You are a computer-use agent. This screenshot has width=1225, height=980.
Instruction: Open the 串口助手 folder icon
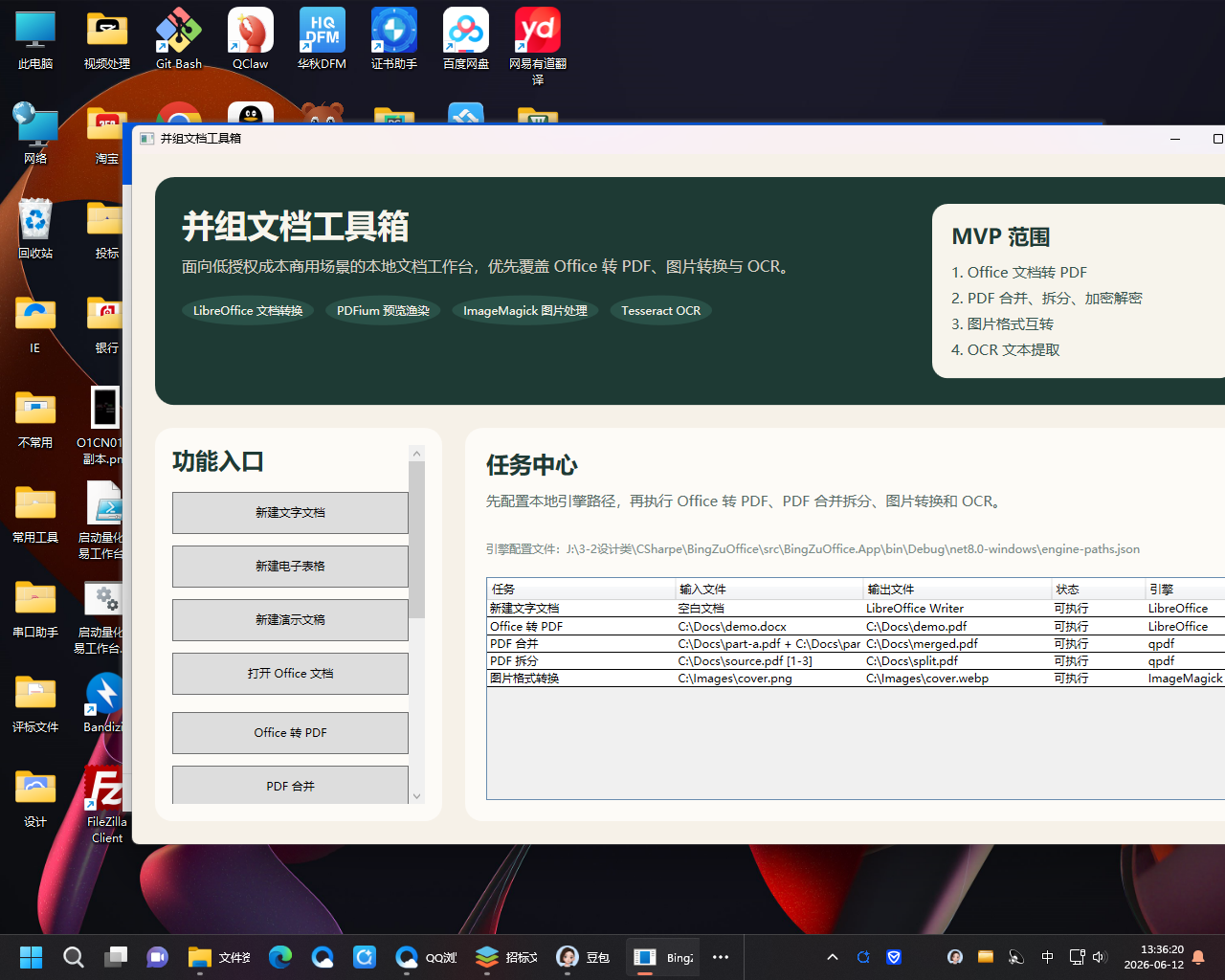(35, 608)
